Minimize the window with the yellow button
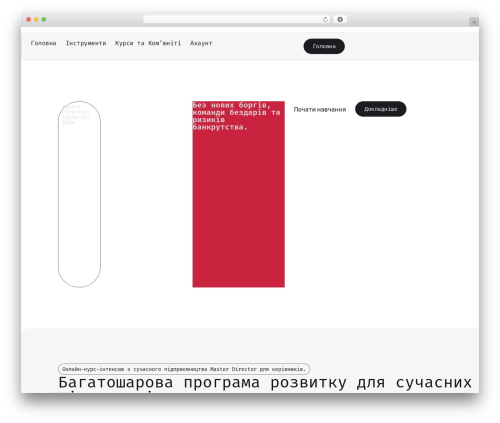The width and height of the screenshot is (500, 423). pyautogui.click(x=36, y=19)
